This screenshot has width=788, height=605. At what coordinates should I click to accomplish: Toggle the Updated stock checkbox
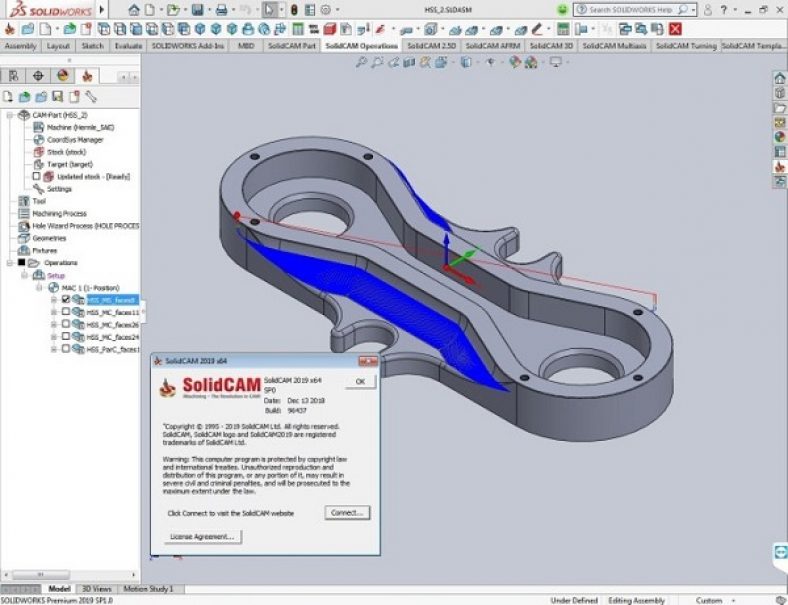click(36, 176)
